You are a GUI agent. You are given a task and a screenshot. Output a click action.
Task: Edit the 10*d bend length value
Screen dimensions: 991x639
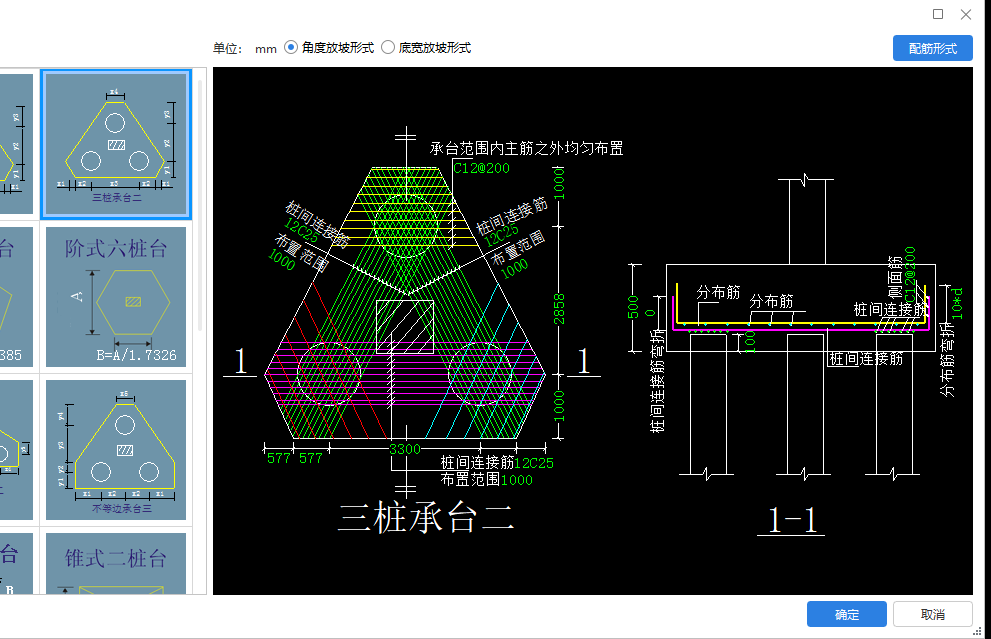[958, 304]
